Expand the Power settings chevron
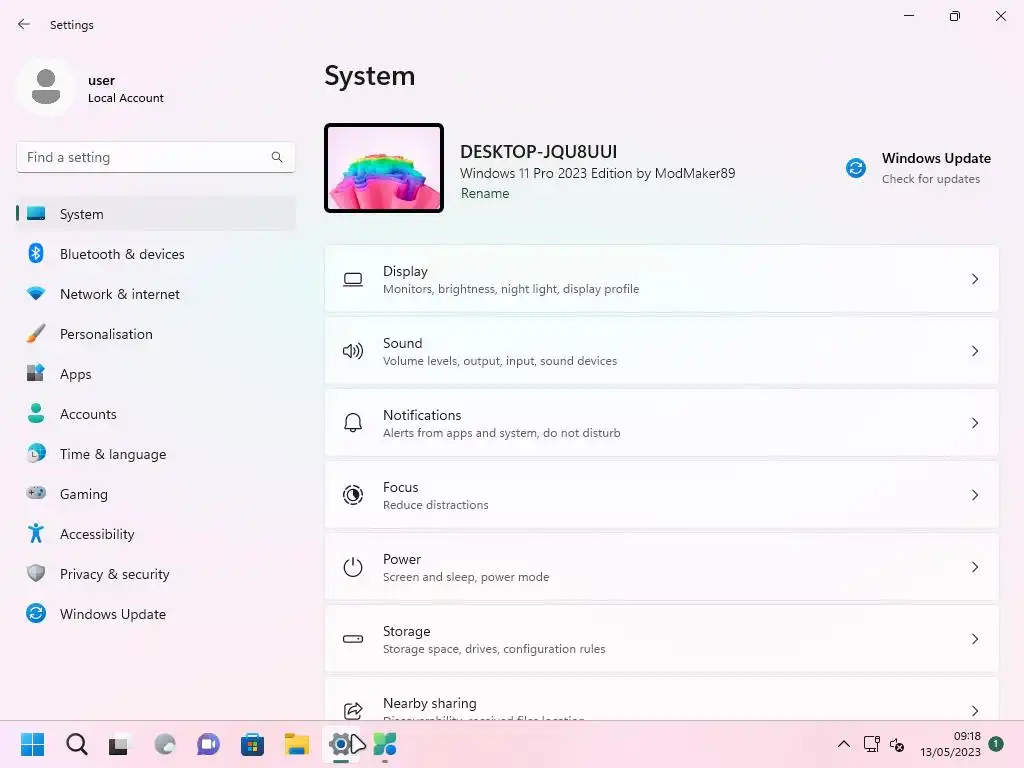The image size is (1024, 768). click(974, 567)
